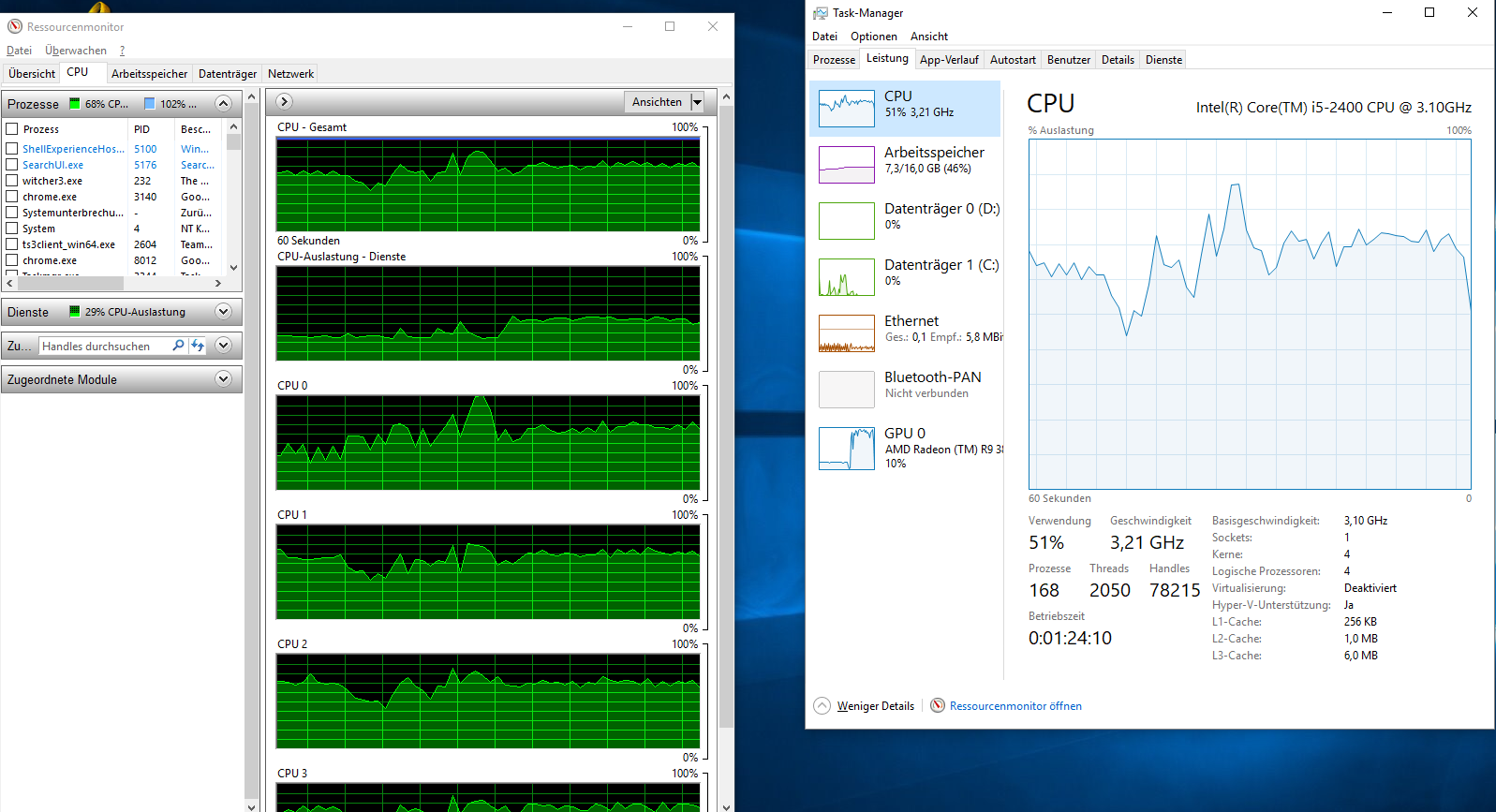This screenshot has height=812, width=1496.
Task: Click the Ansichten button
Action: pos(657,102)
